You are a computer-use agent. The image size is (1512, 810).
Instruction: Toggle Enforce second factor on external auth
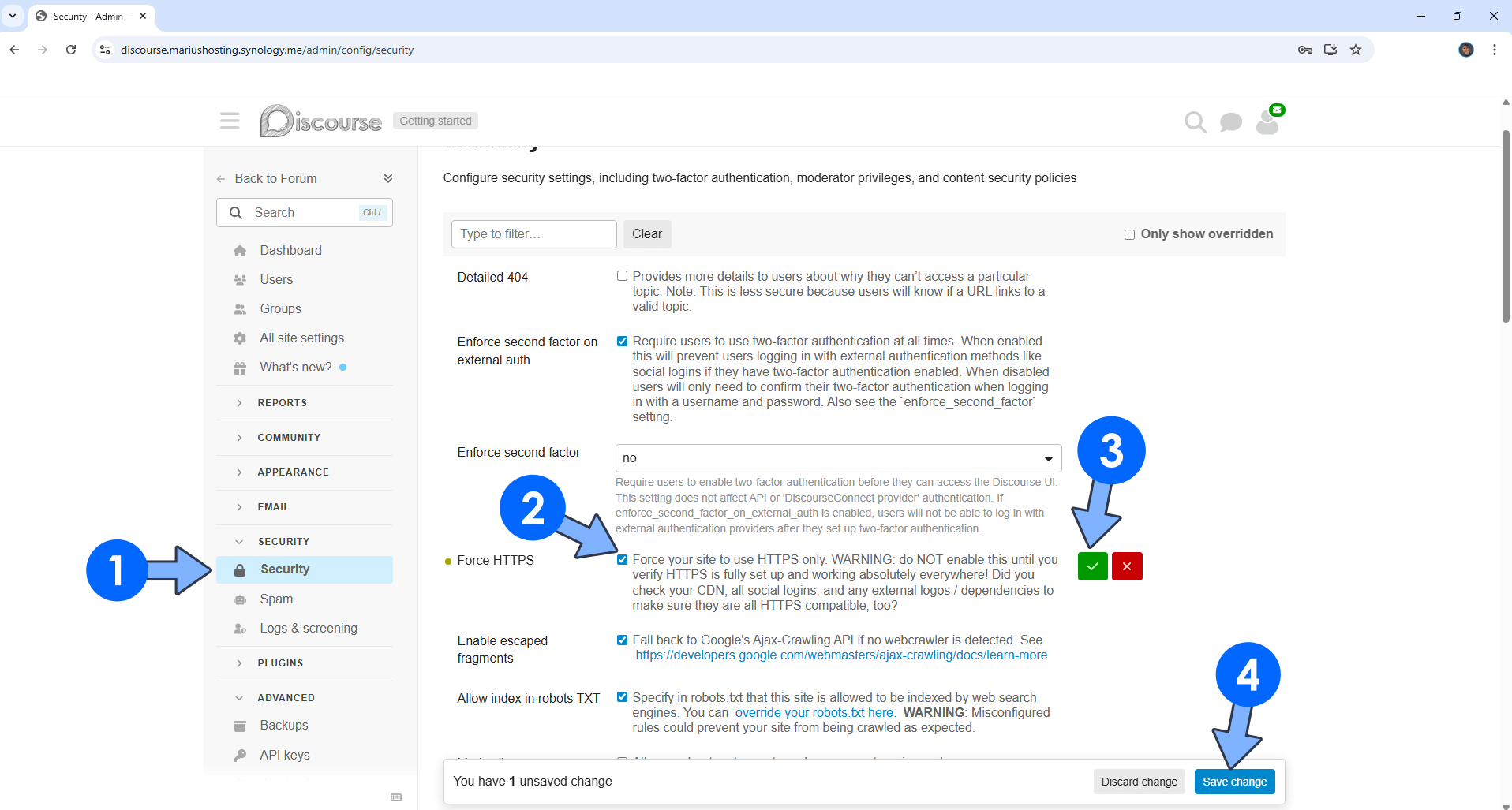tap(622, 341)
